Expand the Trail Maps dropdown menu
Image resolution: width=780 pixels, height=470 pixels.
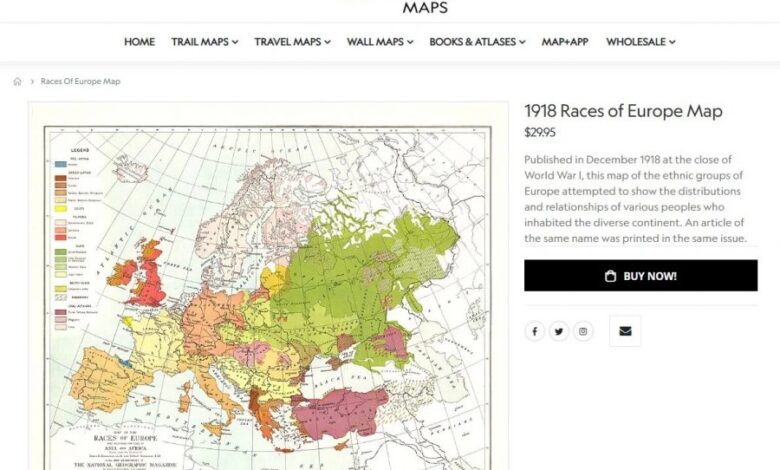click(204, 42)
